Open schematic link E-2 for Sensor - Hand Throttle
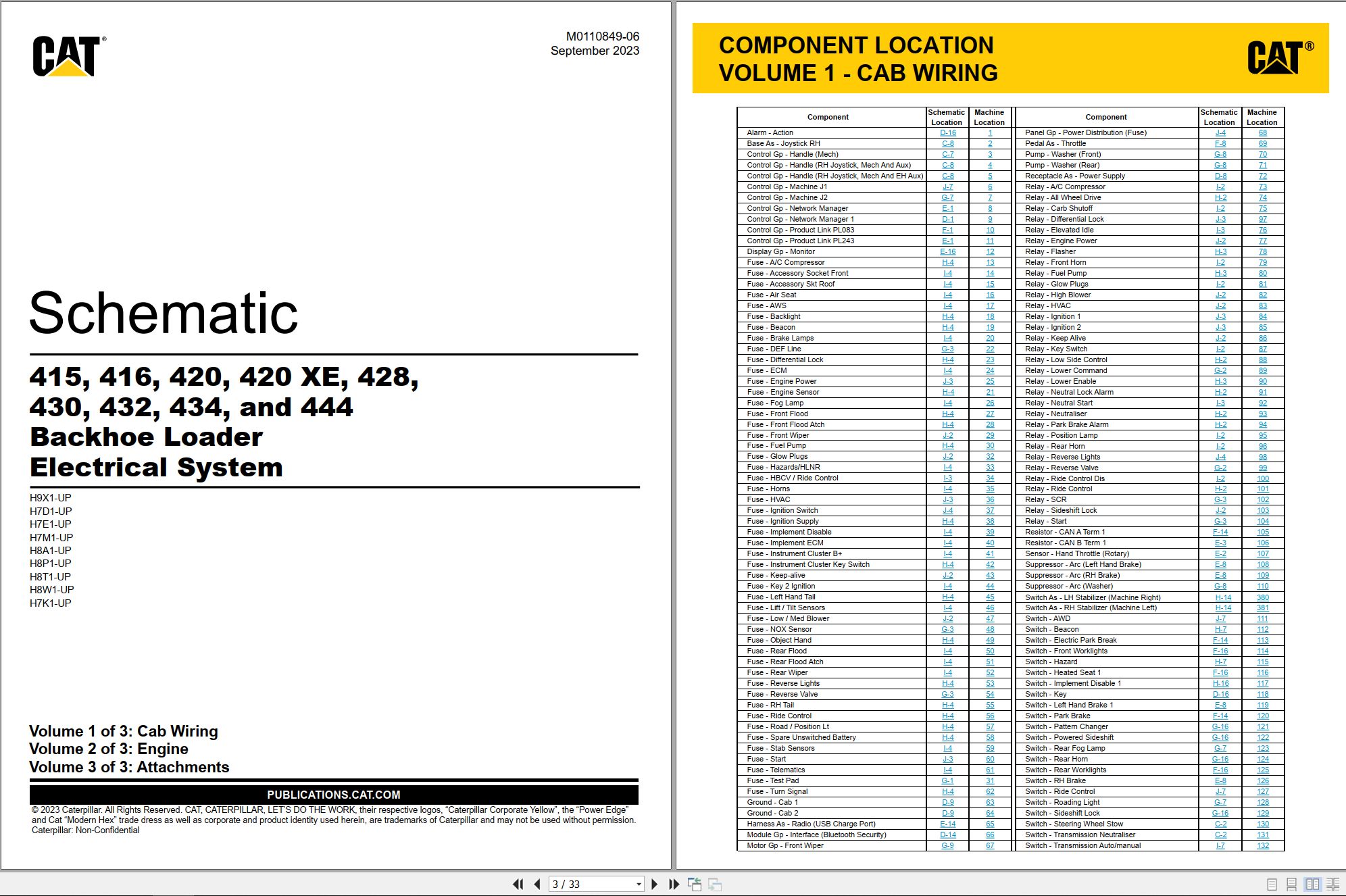The width and height of the screenshot is (1346, 896). point(1220,554)
